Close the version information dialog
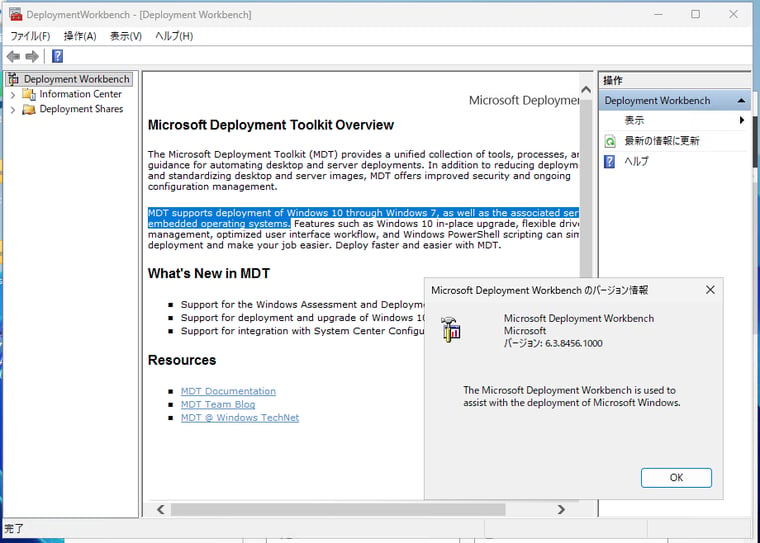Screen dimensions: 760x543 click(710, 290)
